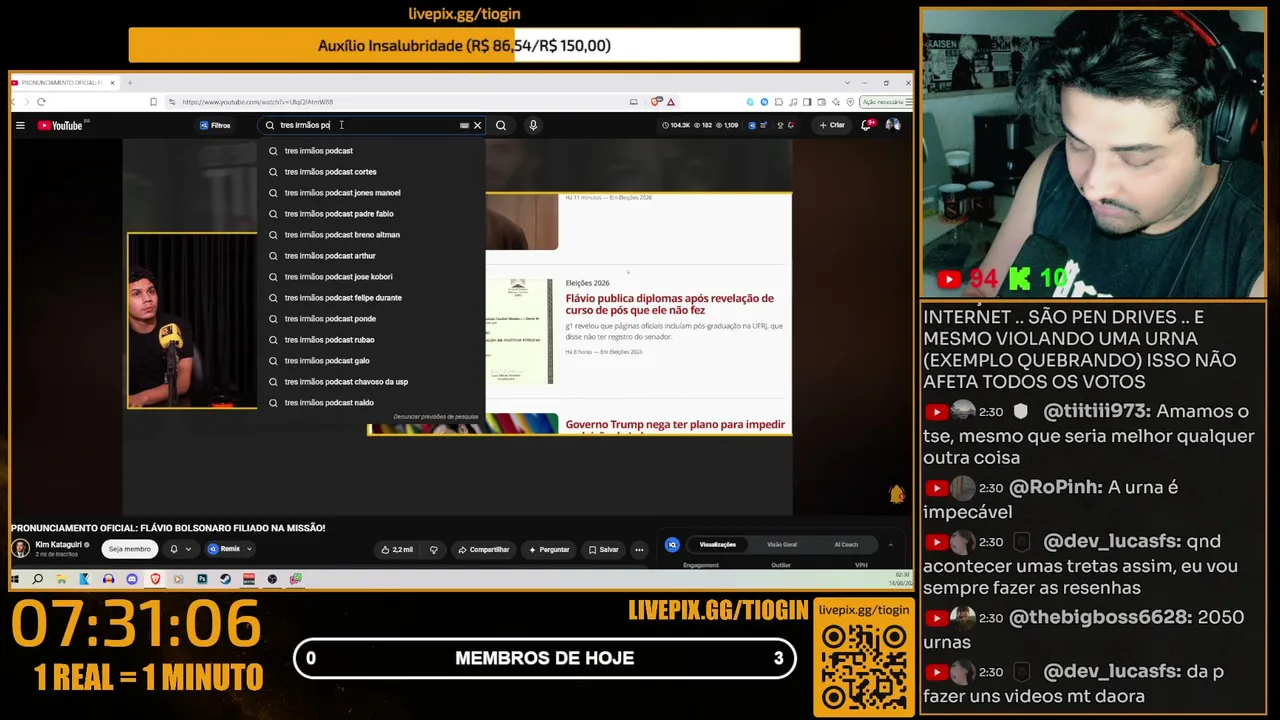Image resolution: width=1280 pixels, height=720 pixels.
Task: Dislike the video with thumbs-down
Action: tap(433, 549)
